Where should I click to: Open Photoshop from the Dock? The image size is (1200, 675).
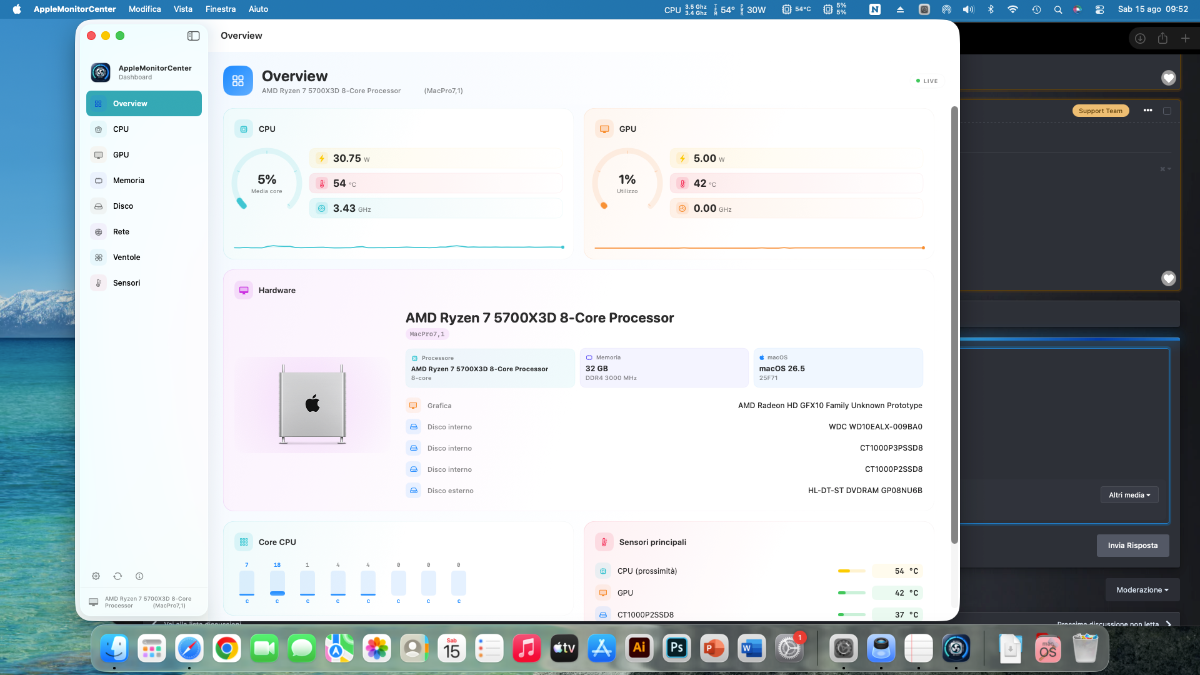click(x=677, y=648)
